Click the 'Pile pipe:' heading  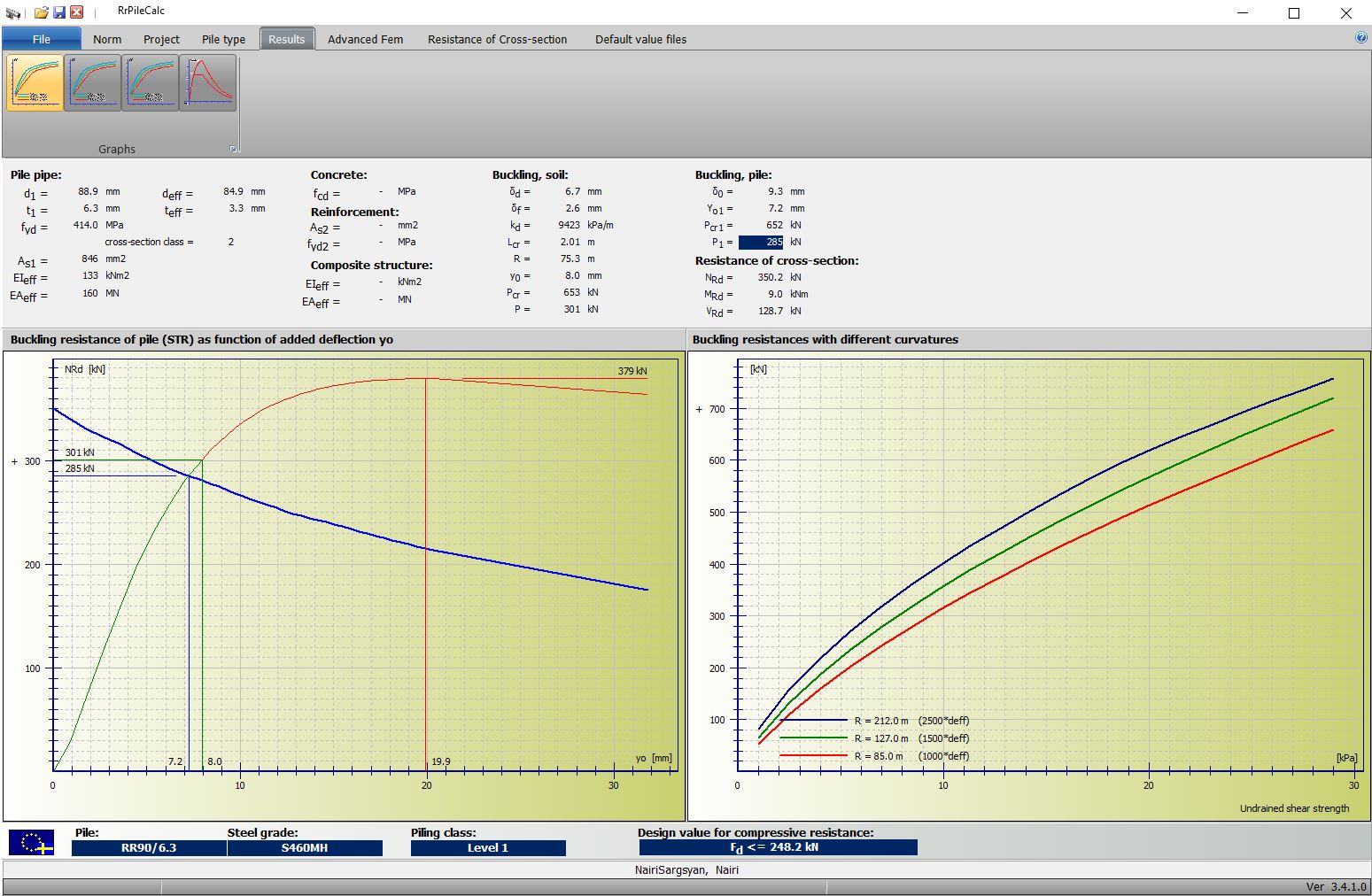[36, 175]
